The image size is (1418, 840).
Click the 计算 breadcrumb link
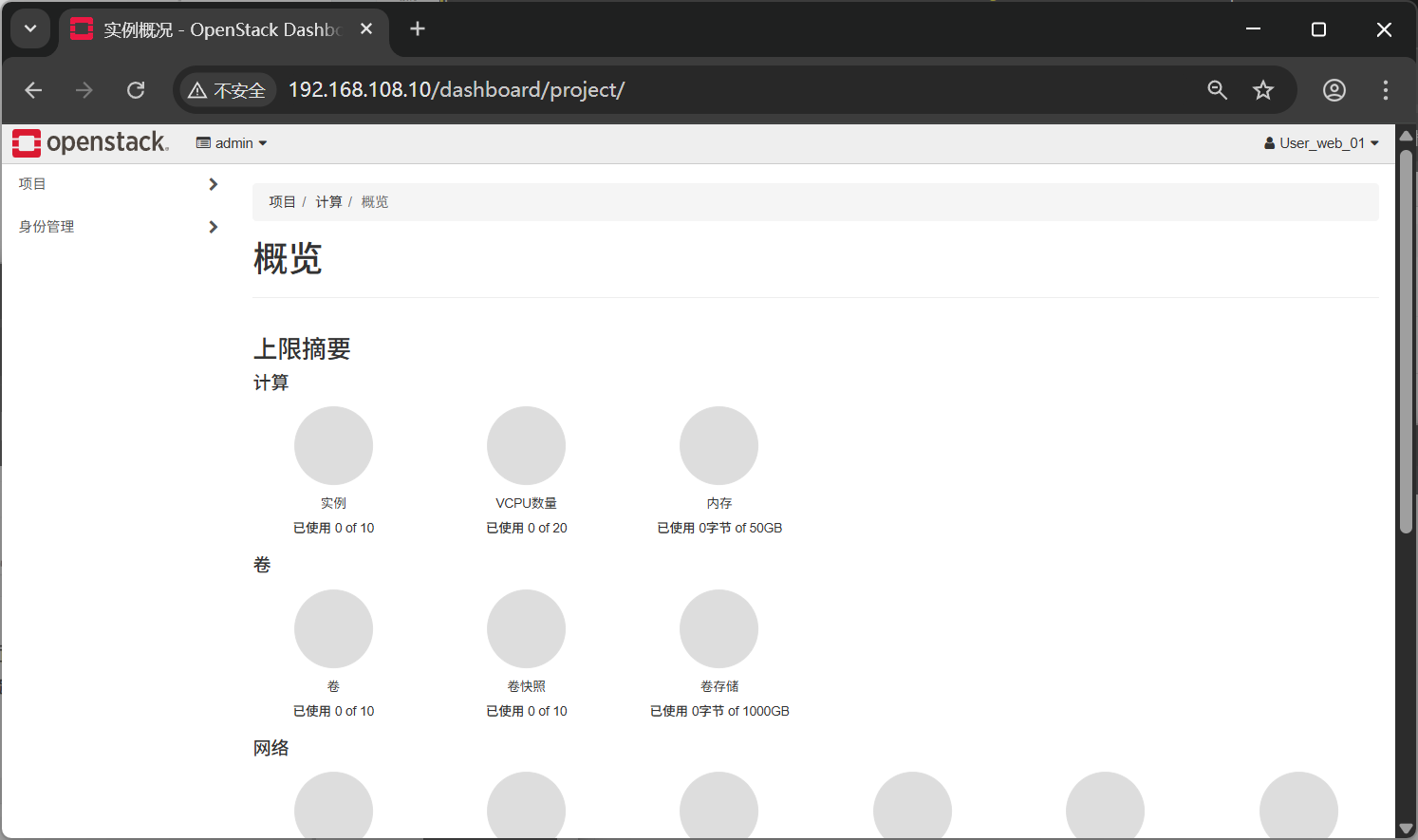tap(328, 202)
